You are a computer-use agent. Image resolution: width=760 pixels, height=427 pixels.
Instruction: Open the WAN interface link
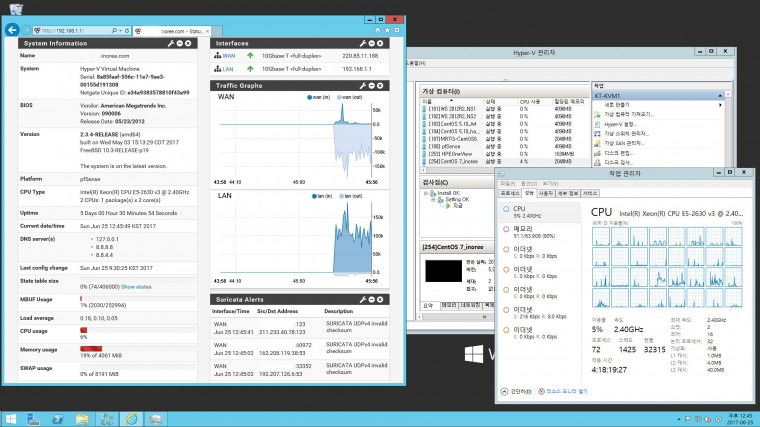[229, 56]
